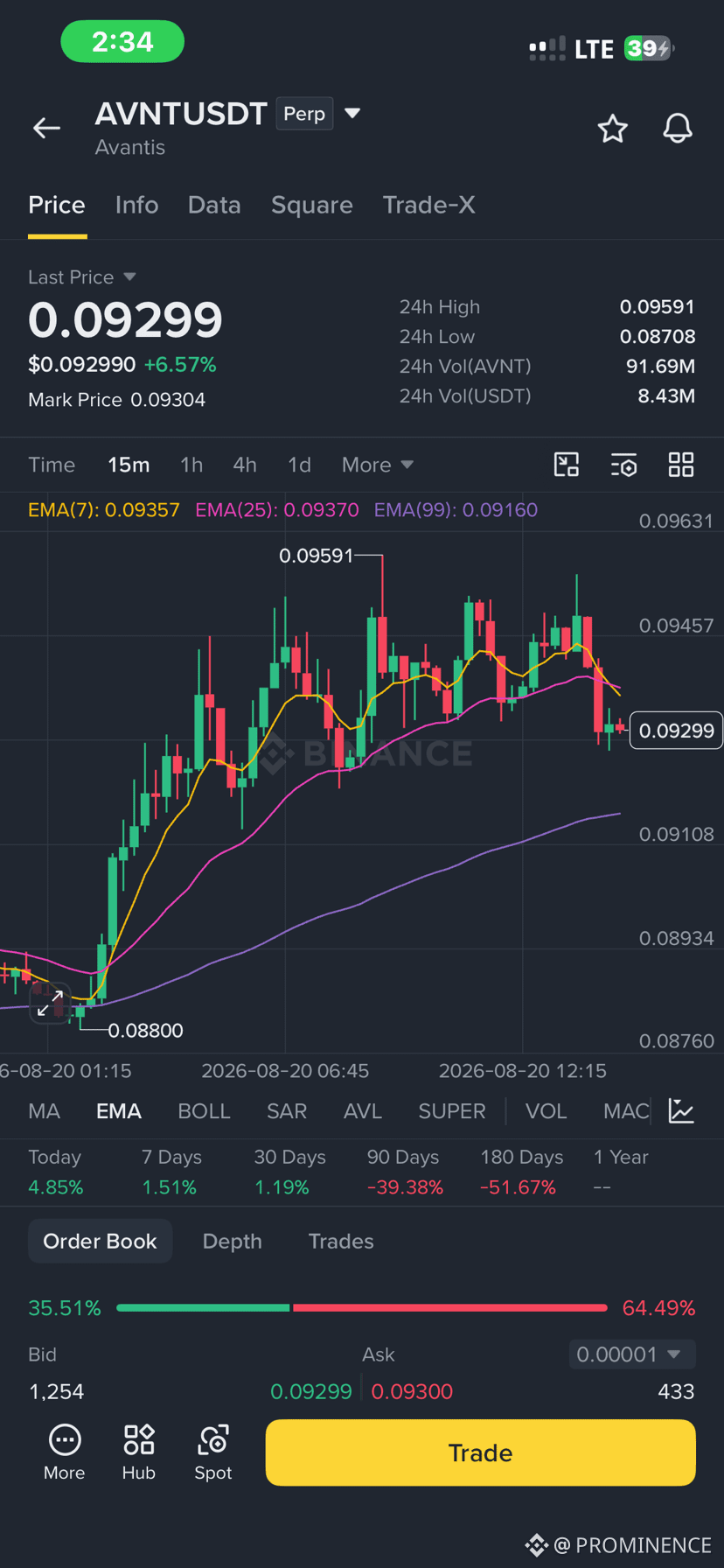
Task: Add AVNTUSDT to favorites with star icon
Action: (x=612, y=129)
